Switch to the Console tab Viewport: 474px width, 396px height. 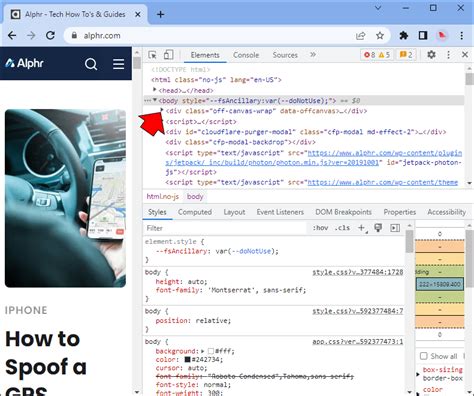coord(246,55)
